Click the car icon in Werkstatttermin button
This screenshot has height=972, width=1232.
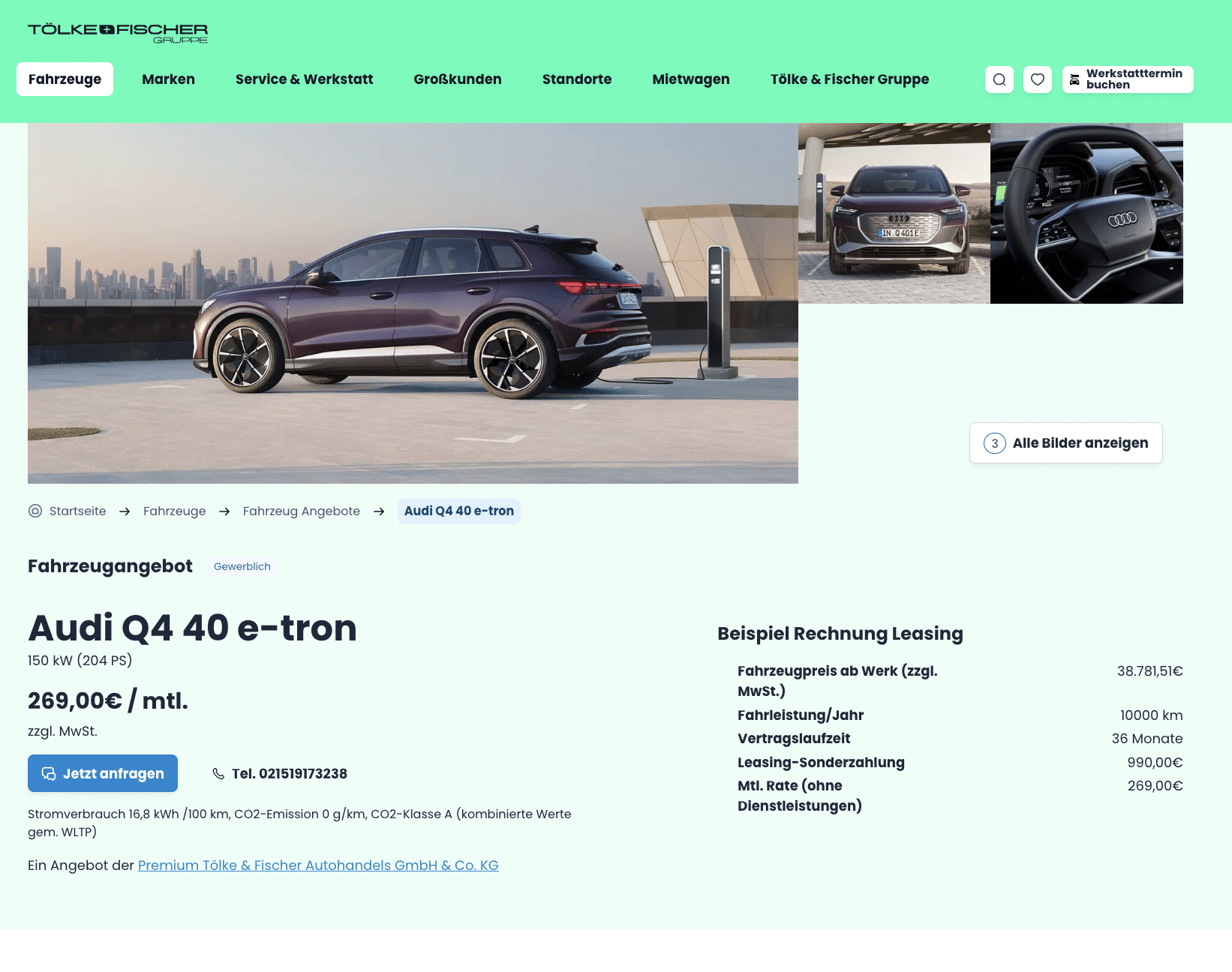pyautogui.click(x=1074, y=79)
